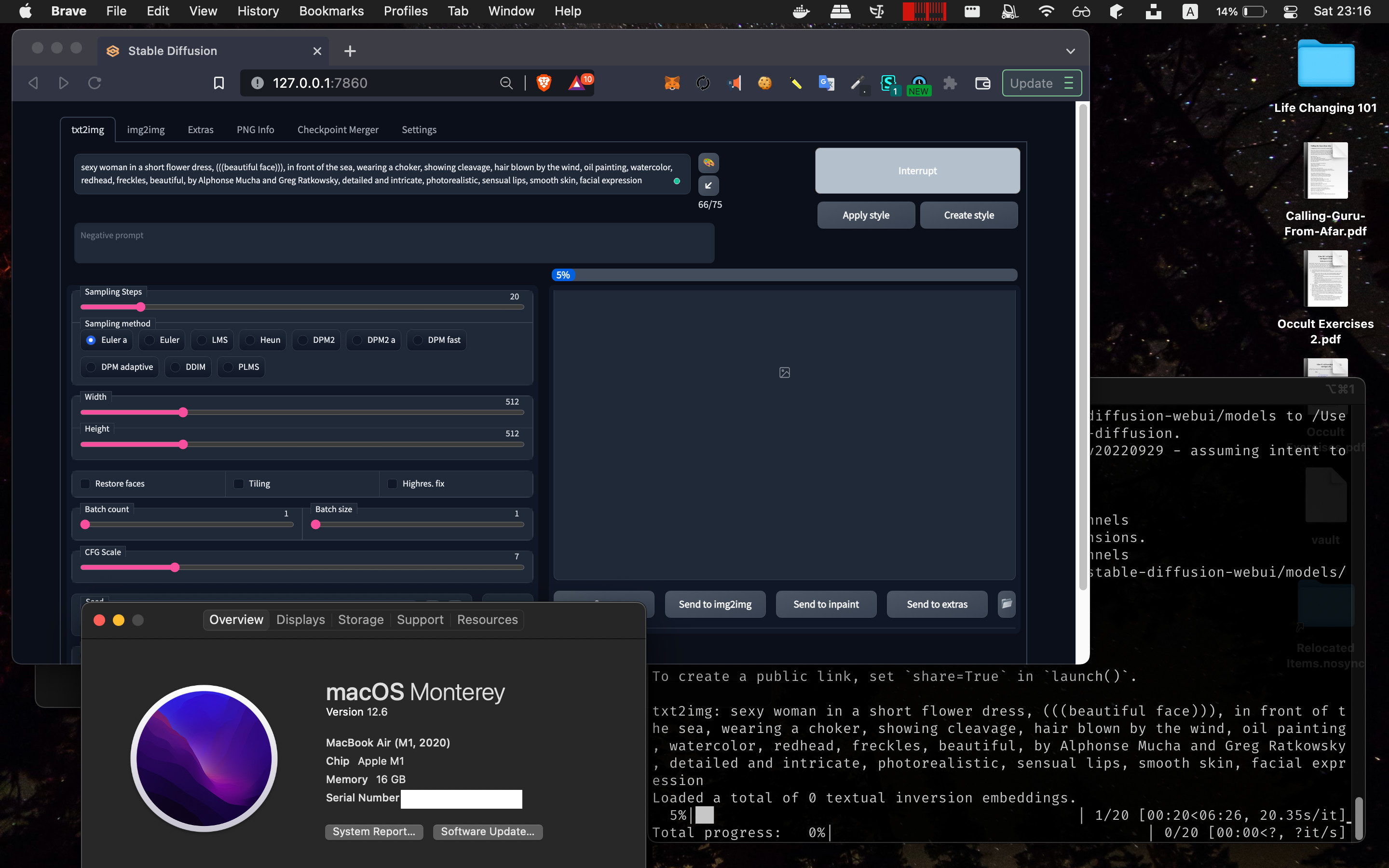The width and height of the screenshot is (1389, 868).
Task: Open the Storage tab in About window
Action: coord(360,620)
